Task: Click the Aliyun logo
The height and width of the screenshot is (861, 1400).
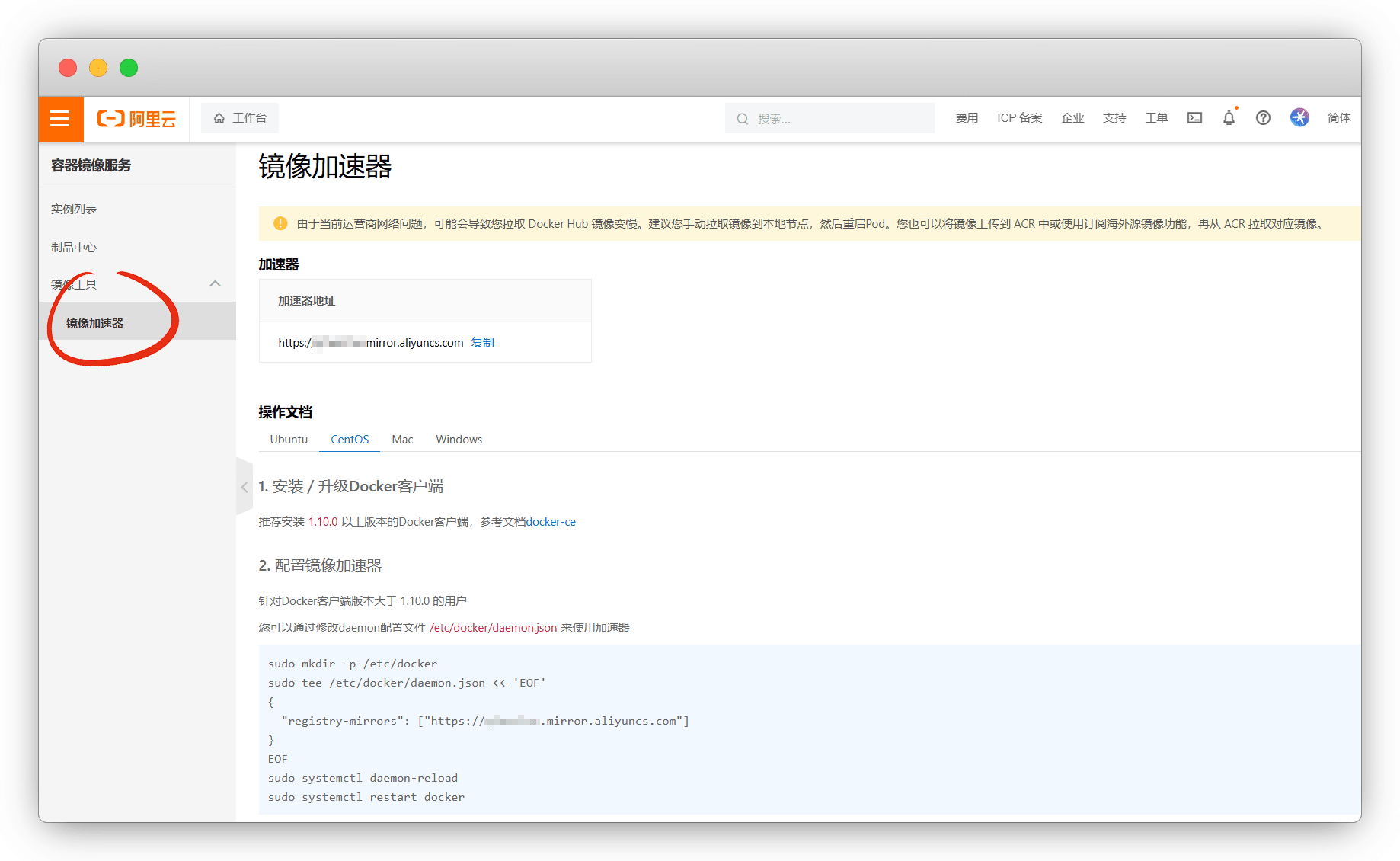Action: click(x=136, y=119)
